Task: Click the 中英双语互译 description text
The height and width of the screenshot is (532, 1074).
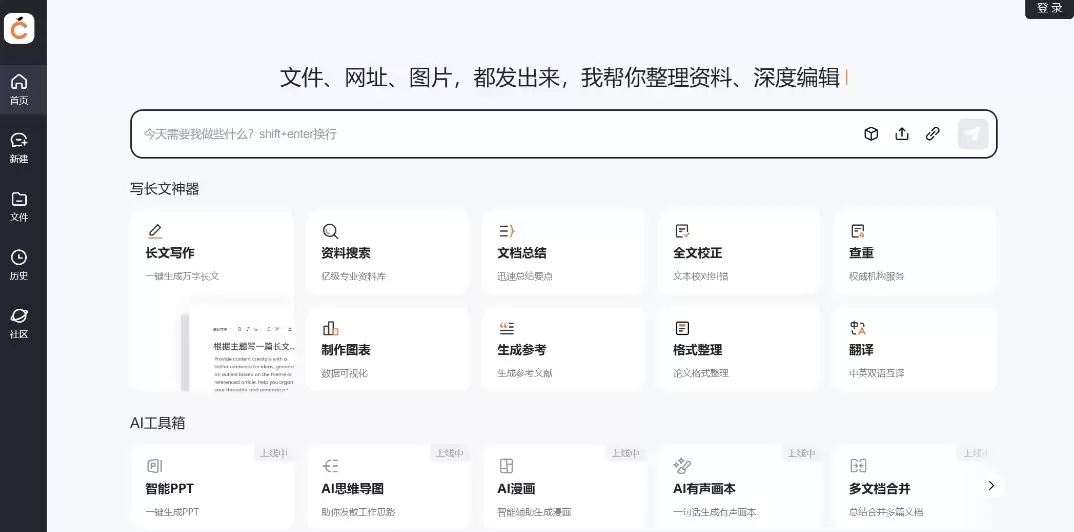Action: click(x=876, y=373)
